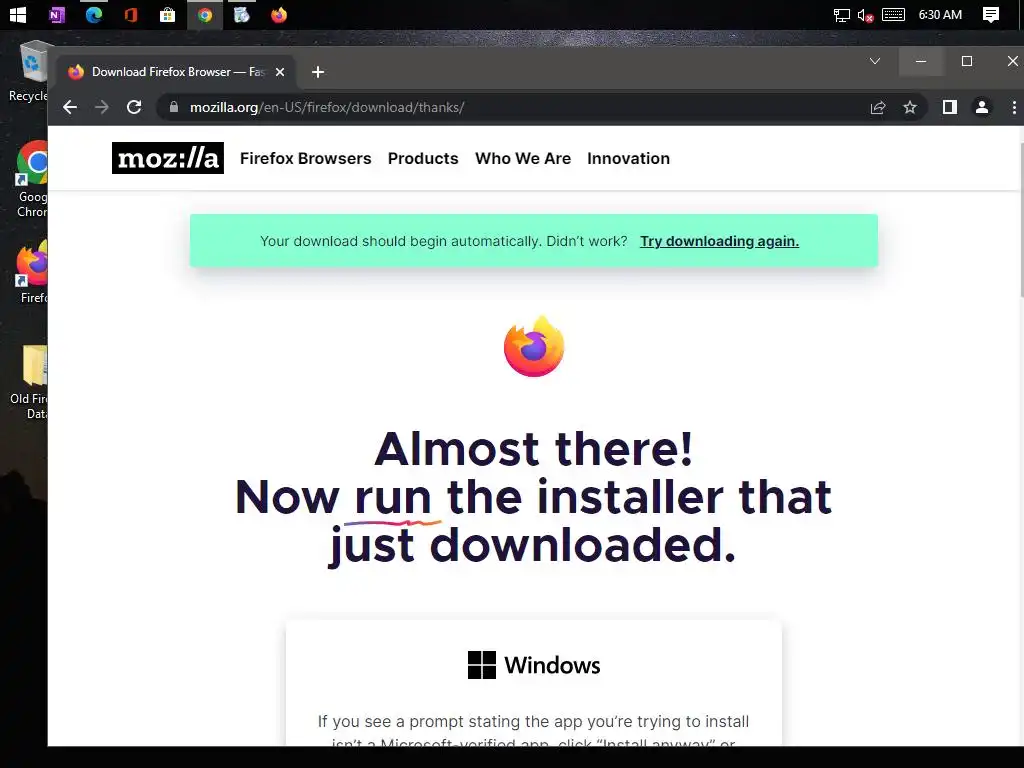Open the touch keyboard tray icon
This screenshot has height=768, width=1024.
tap(893, 14)
